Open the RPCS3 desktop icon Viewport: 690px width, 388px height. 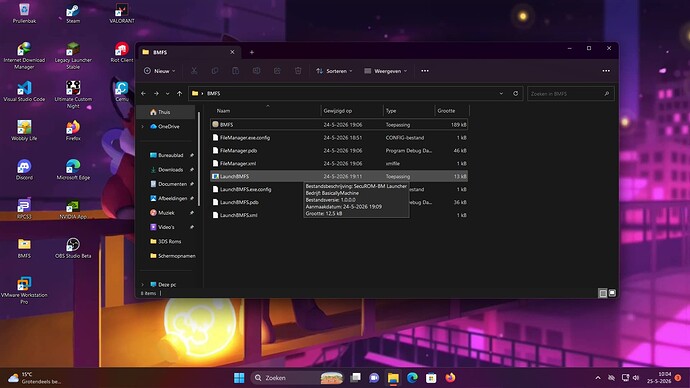pos(24,209)
